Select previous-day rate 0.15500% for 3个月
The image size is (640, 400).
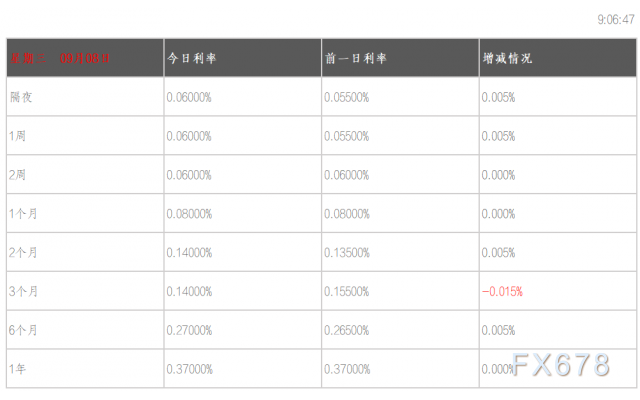tap(347, 292)
